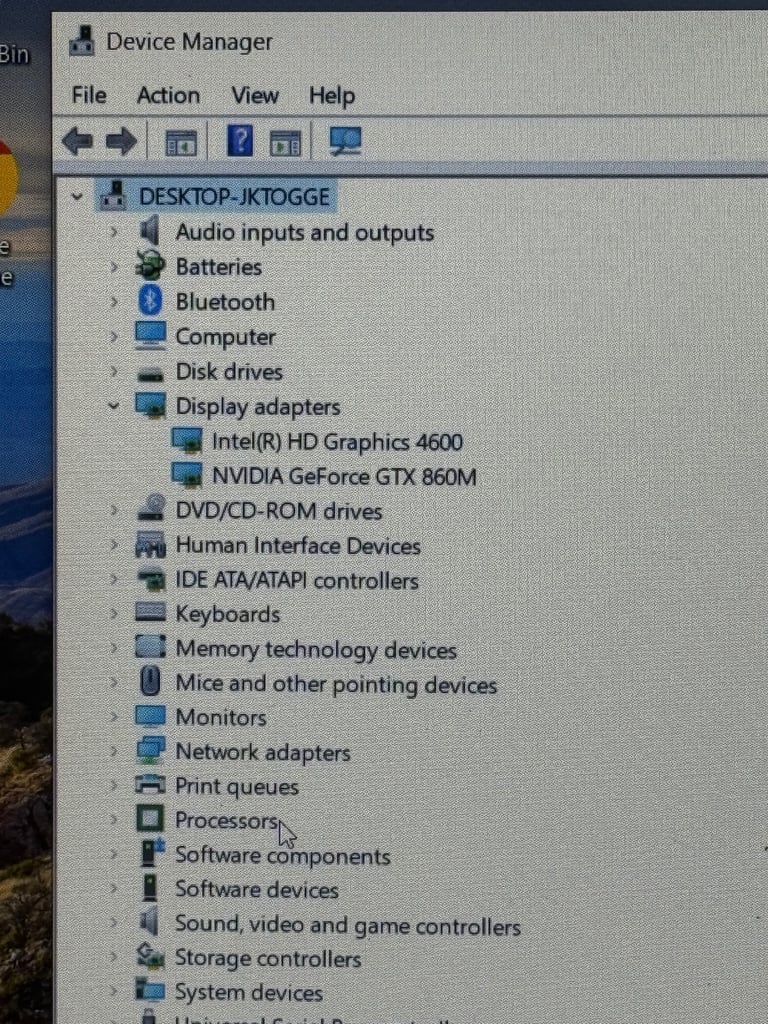Screen dimensions: 768x1024
Task: Click the mouse icon for pointing devices
Action: coord(150,680)
